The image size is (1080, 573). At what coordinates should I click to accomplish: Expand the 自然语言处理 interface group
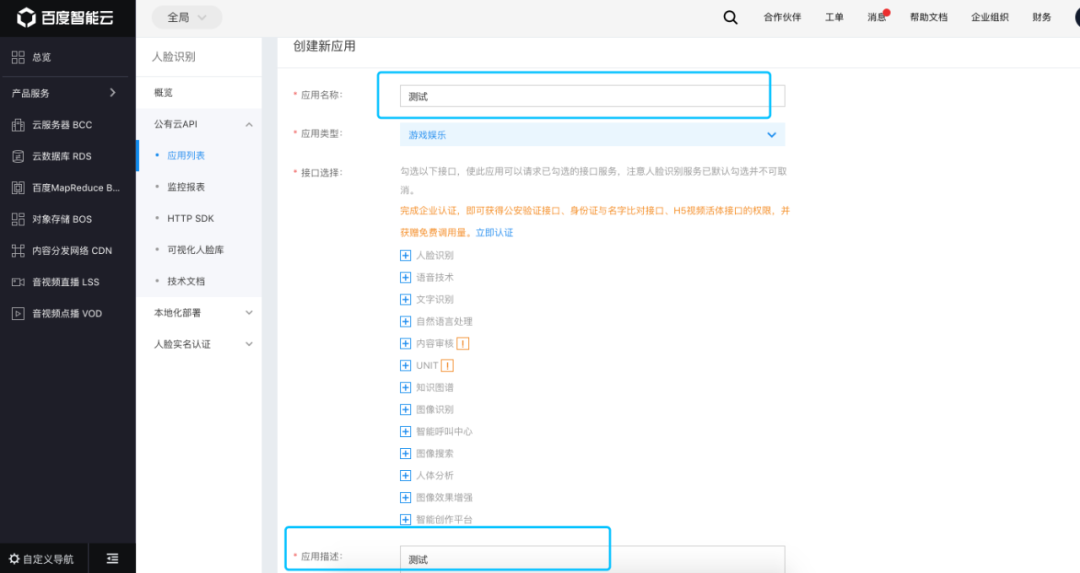point(405,322)
